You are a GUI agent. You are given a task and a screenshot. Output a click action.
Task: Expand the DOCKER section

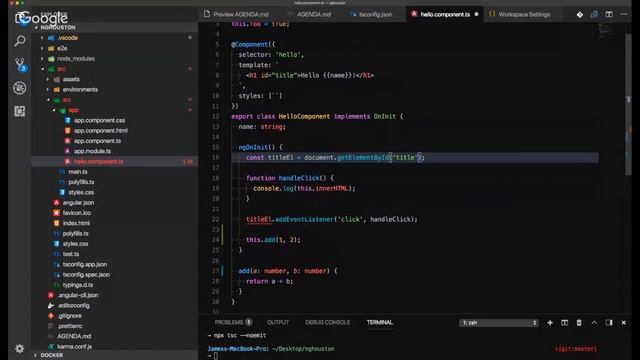point(52,355)
